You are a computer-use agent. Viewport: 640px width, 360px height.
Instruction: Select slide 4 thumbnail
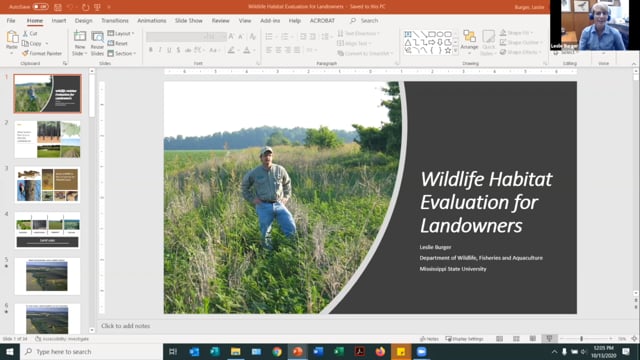47,230
